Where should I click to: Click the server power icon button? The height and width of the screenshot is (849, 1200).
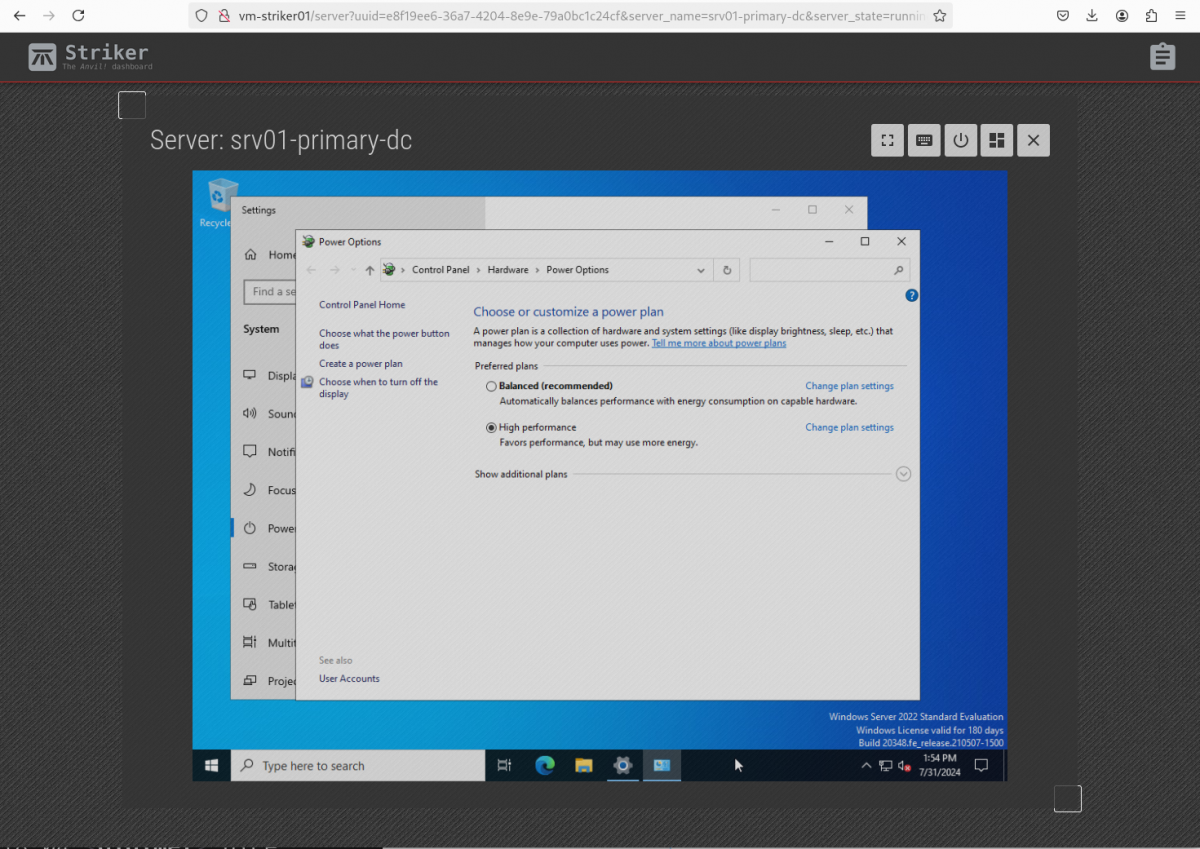960,141
